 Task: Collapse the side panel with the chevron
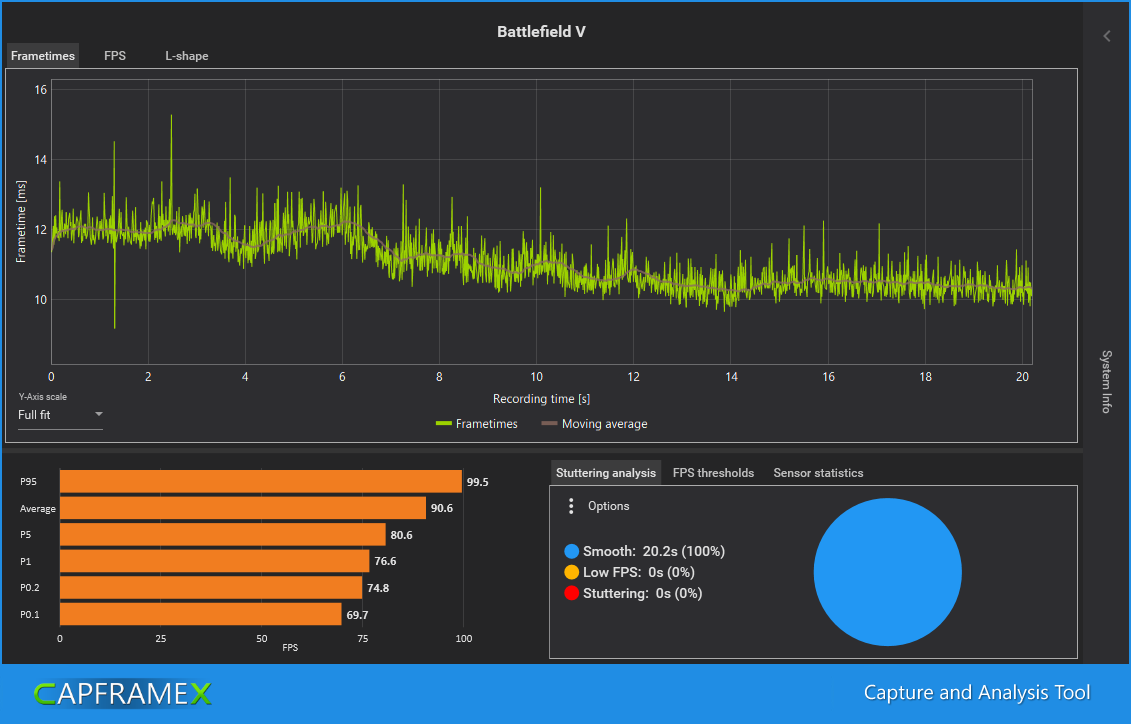[x=1106, y=36]
